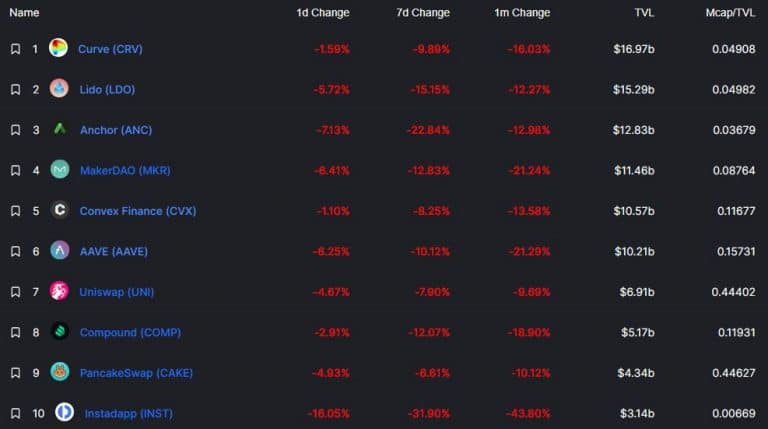Click the Compound (COMP) logo icon
This screenshot has height=429, width=768.
click(x=60, y=332)
